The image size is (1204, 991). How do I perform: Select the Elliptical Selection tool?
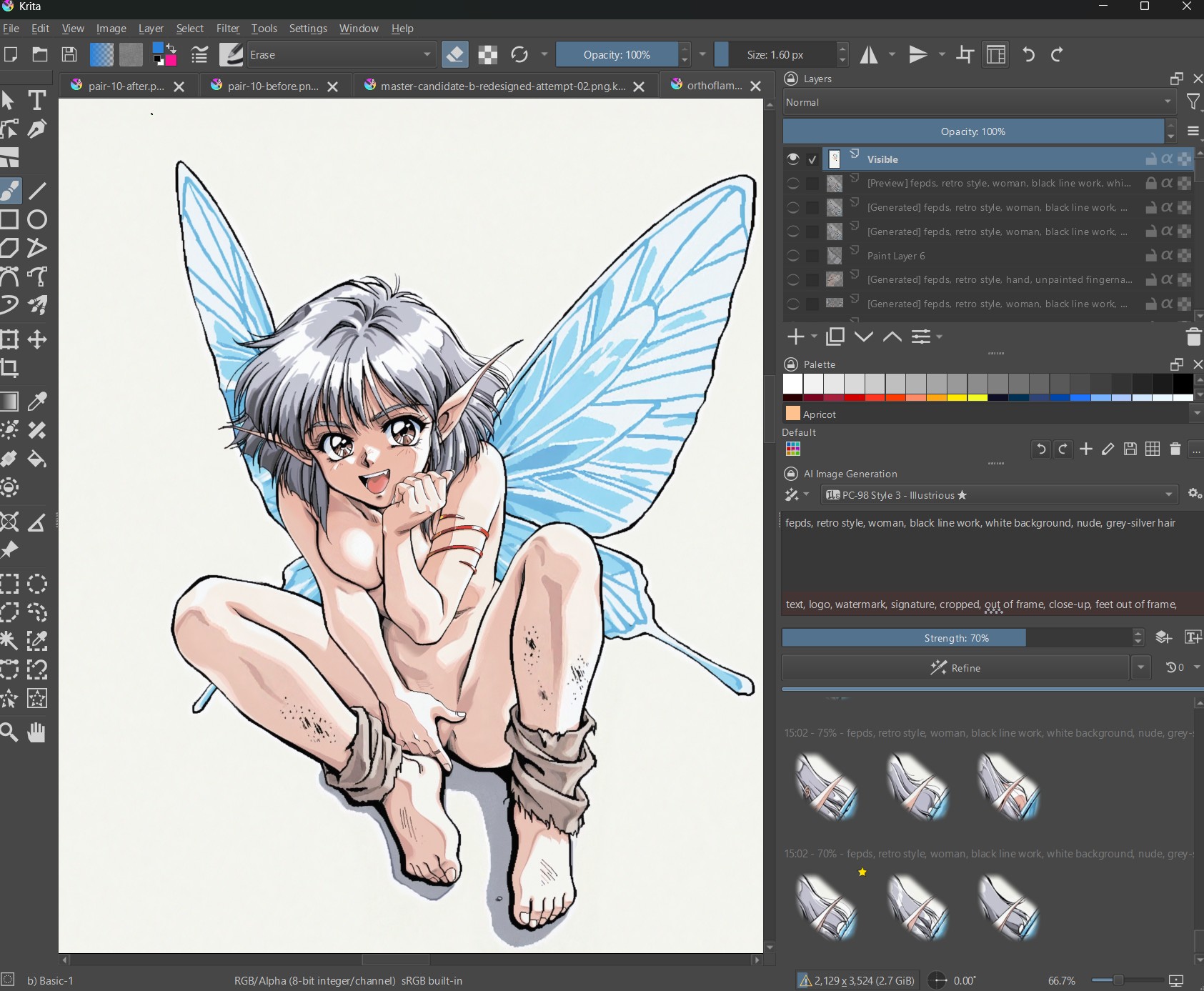(x=37, y=584)
